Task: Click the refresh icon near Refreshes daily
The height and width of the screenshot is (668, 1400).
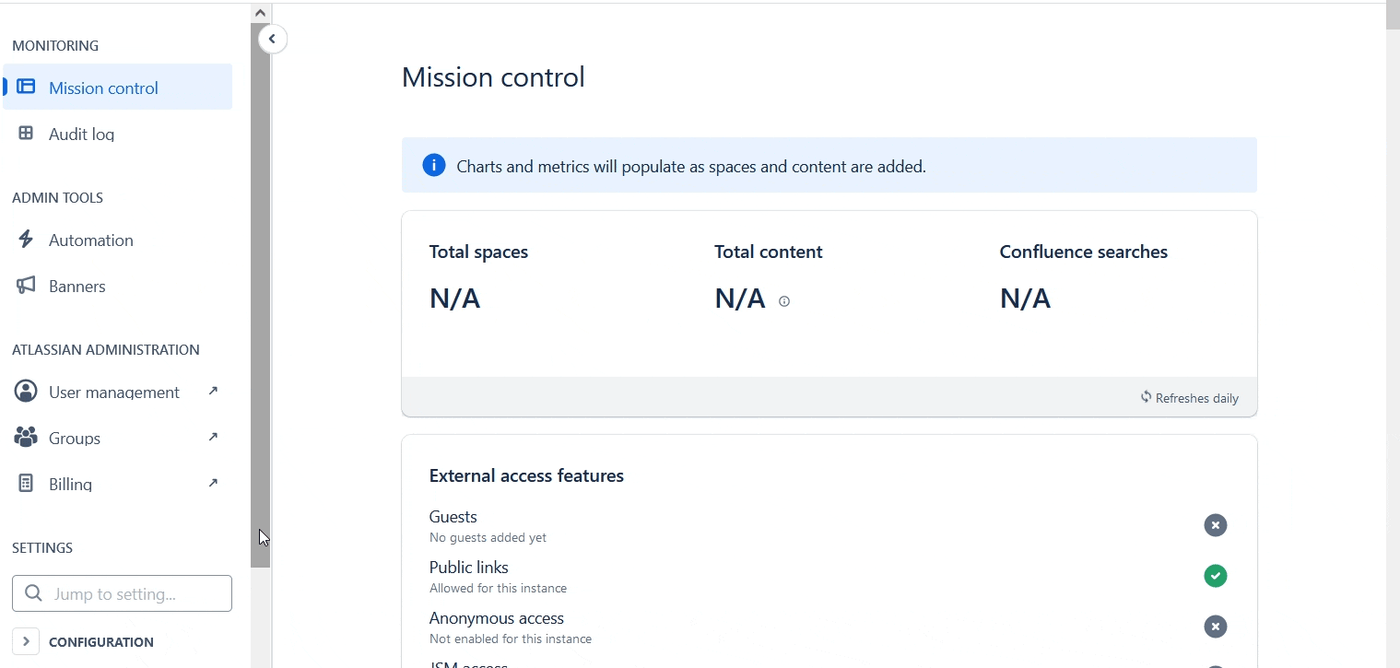Action: coord(1146,397)
